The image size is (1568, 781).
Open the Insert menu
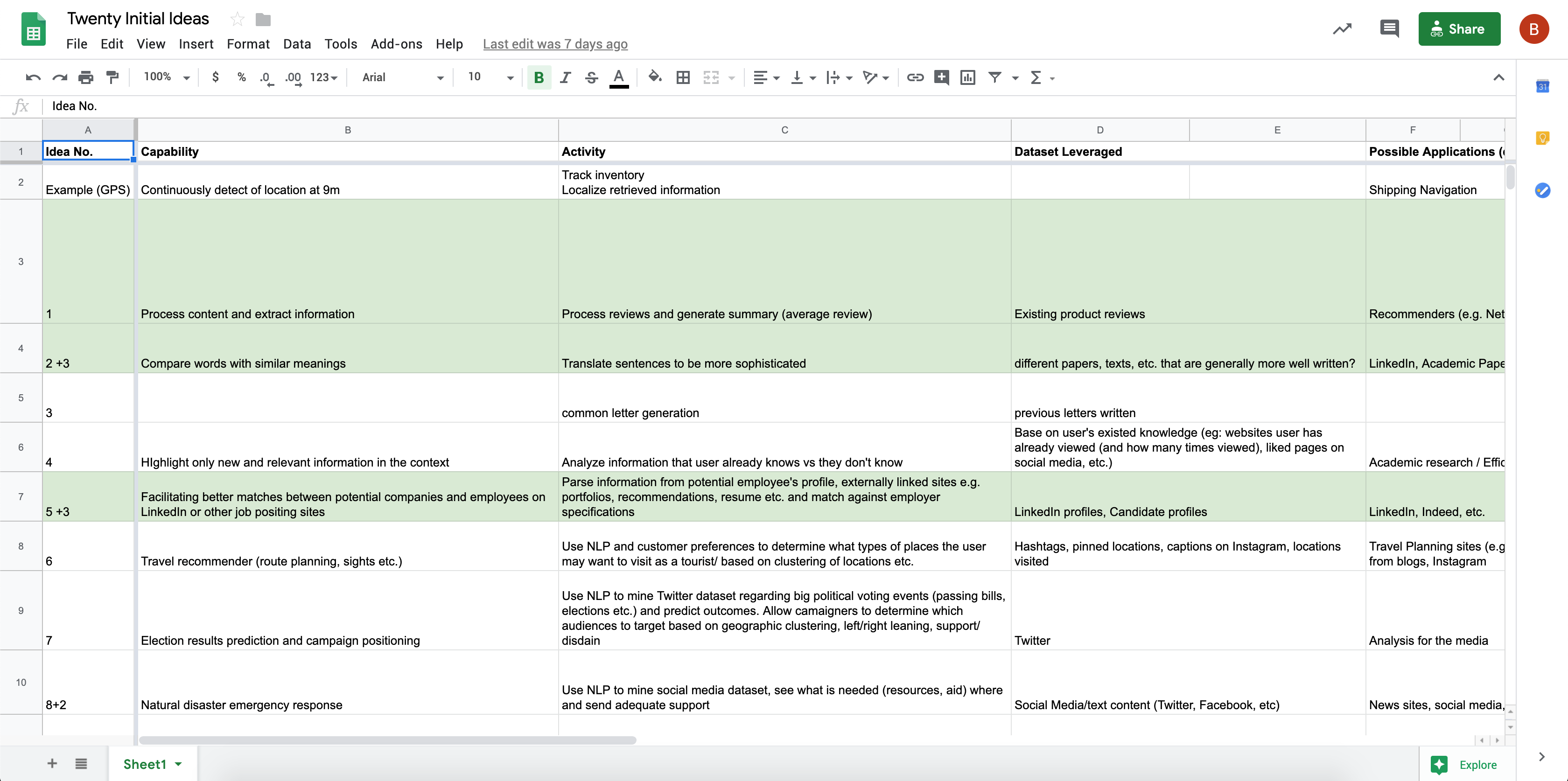196,44
